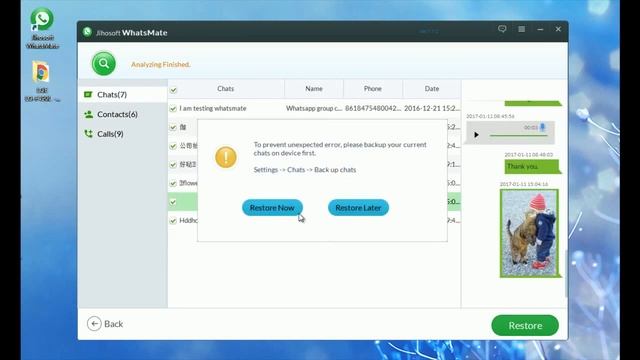Open the cat and child photo
Screen dimensions: 640x360
[529, 233]
